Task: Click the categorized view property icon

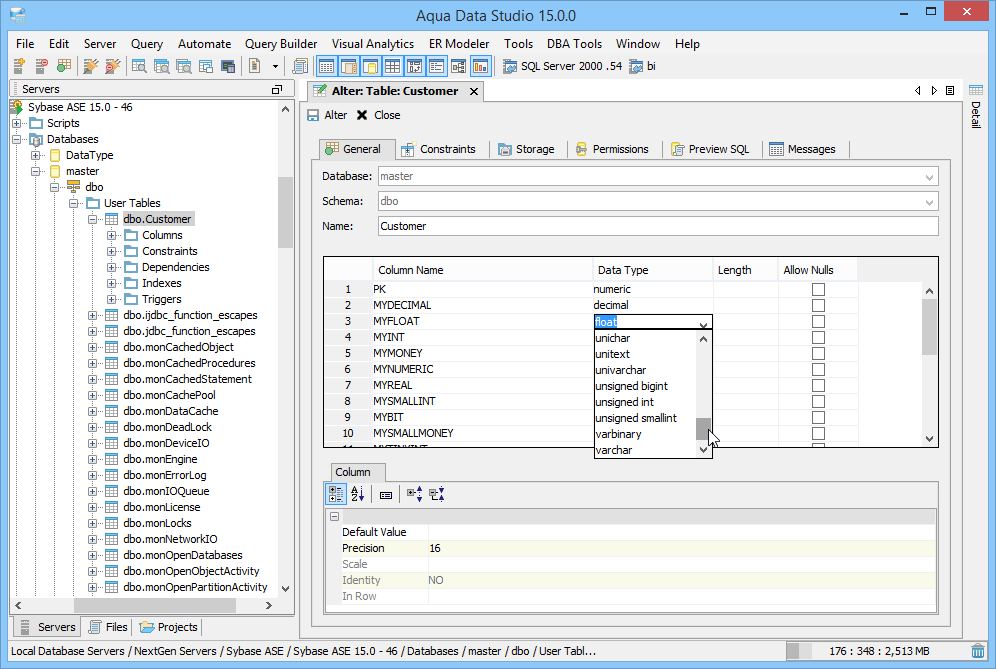Action: pos(335,494)
